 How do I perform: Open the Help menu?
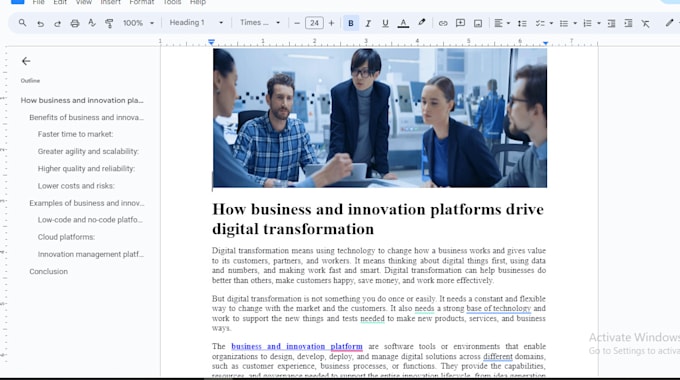point(198,2)
